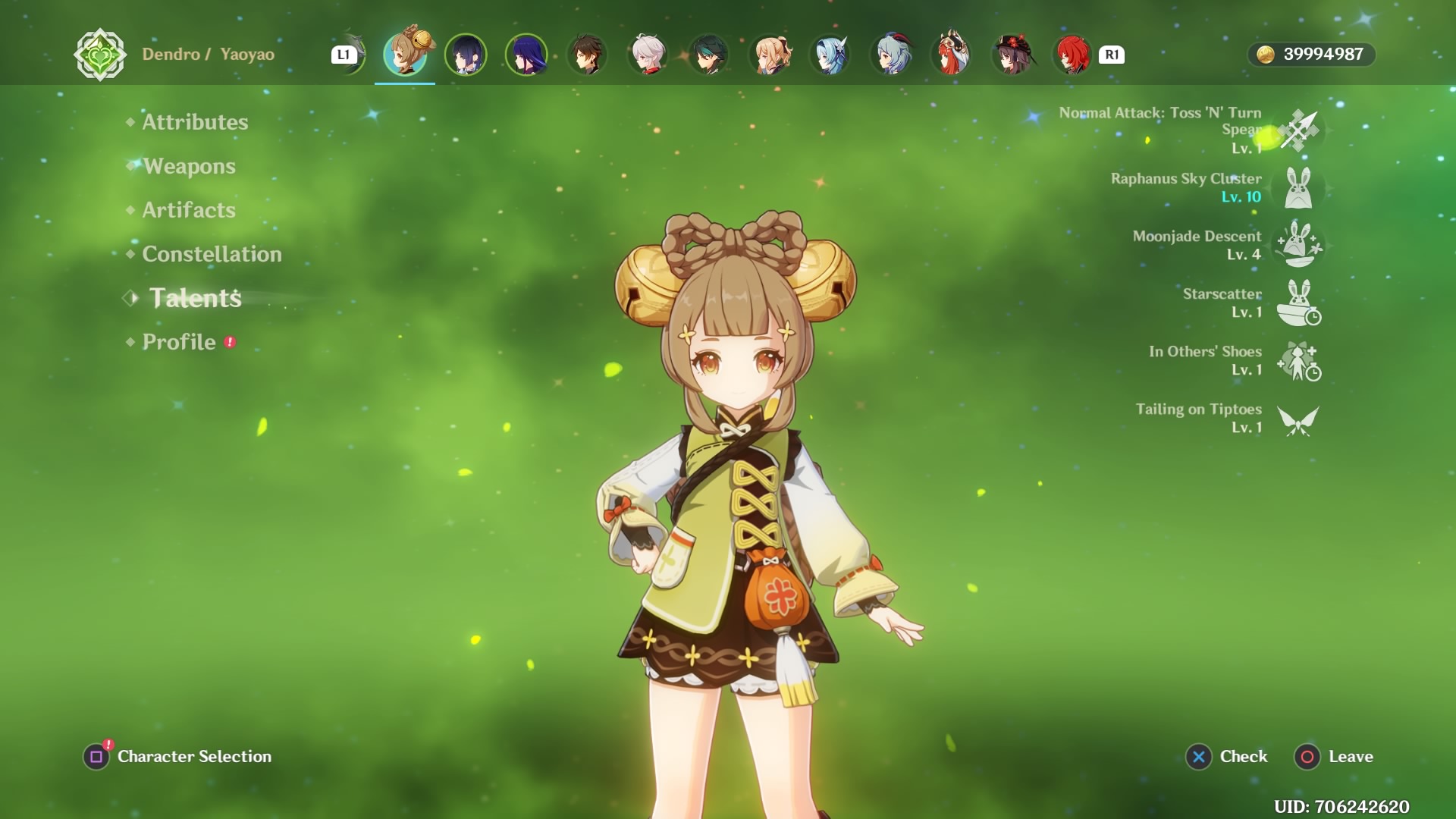The height and width of the screenshot is (819, 1456).
Task: Select Eula's light-blue-haired portrait
Action: [x=831, y=55]
